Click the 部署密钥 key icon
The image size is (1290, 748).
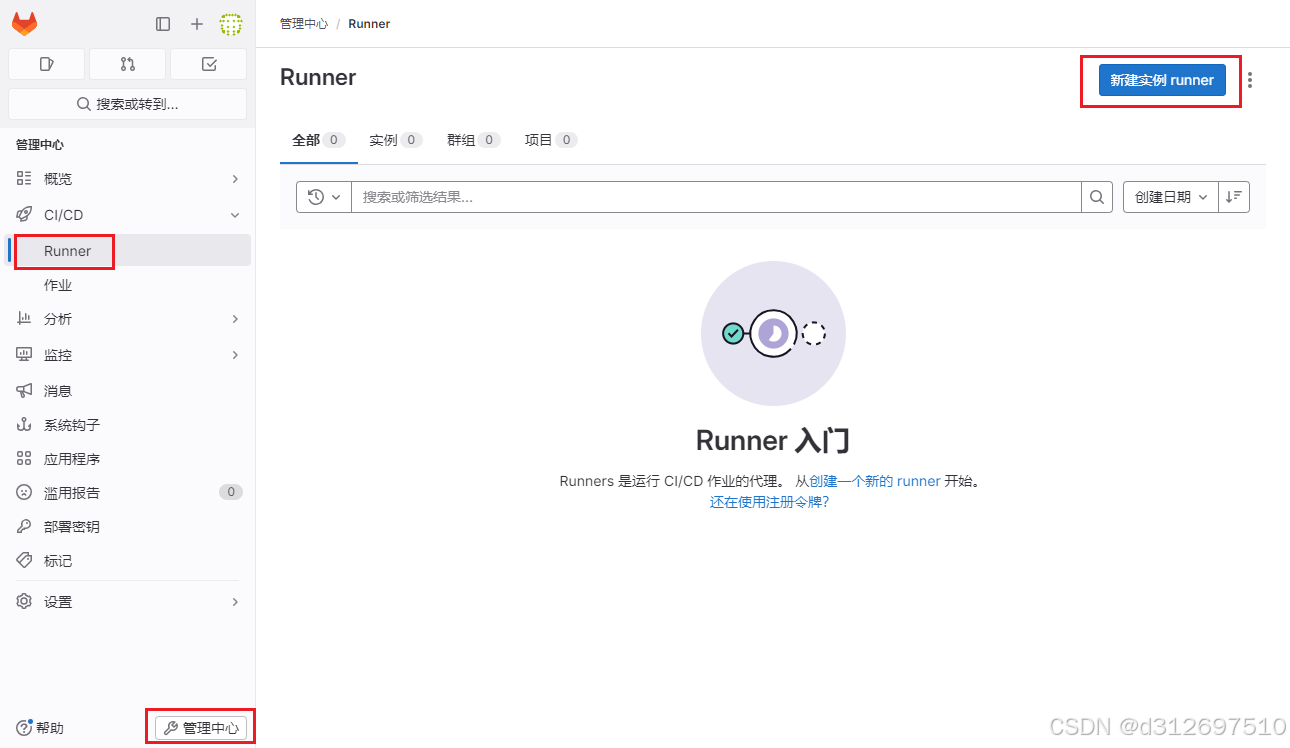pyautogui.click(x=24, y=527)
